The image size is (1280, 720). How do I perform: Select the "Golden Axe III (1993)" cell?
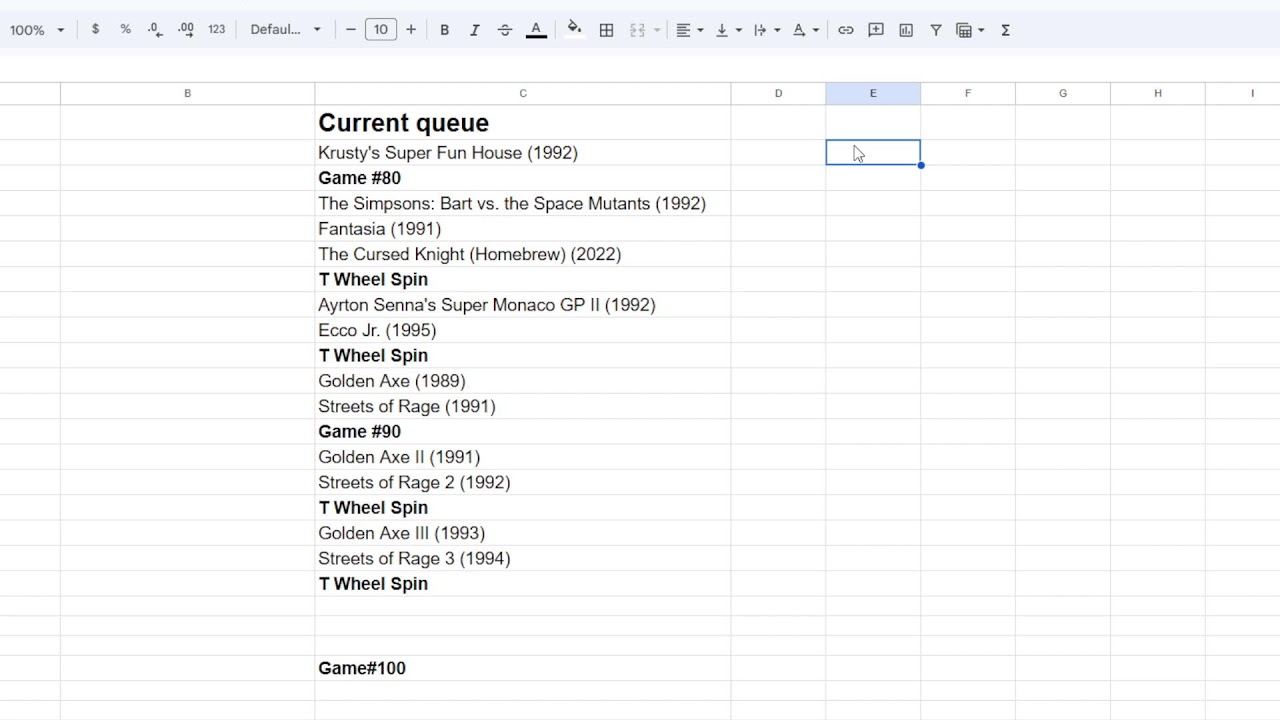pos(523,533)
